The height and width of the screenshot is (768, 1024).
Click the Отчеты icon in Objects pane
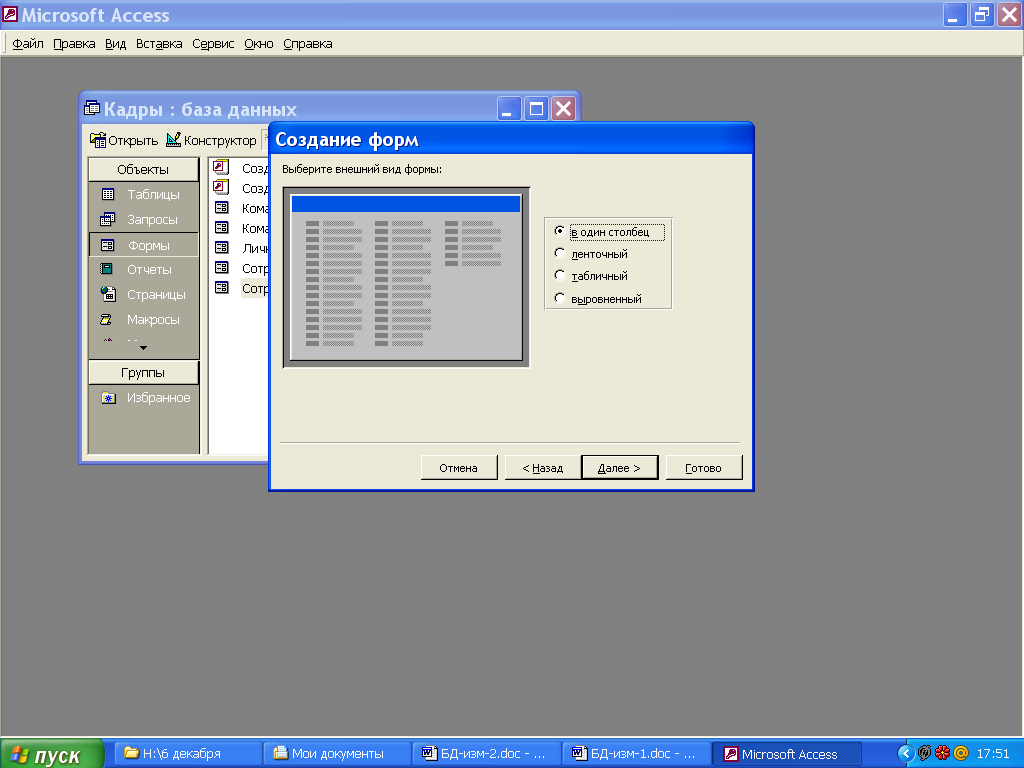106,268
